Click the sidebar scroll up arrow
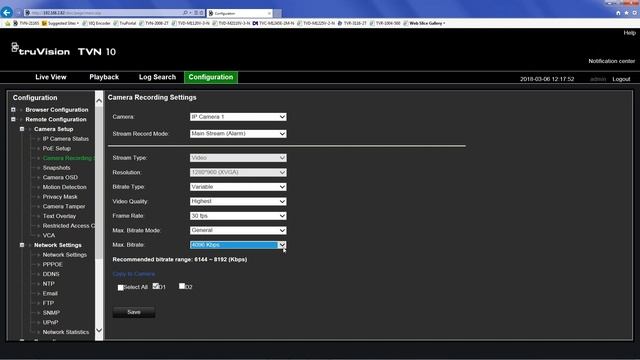 click(99, 100)
